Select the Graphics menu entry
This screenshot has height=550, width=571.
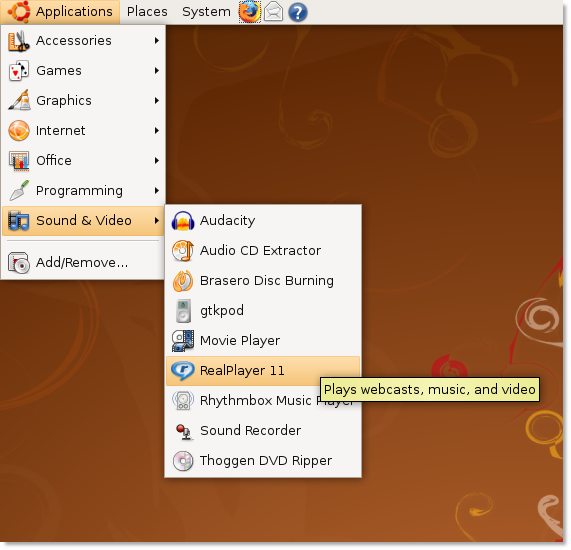pyautogui.click(x=83, y=101)
